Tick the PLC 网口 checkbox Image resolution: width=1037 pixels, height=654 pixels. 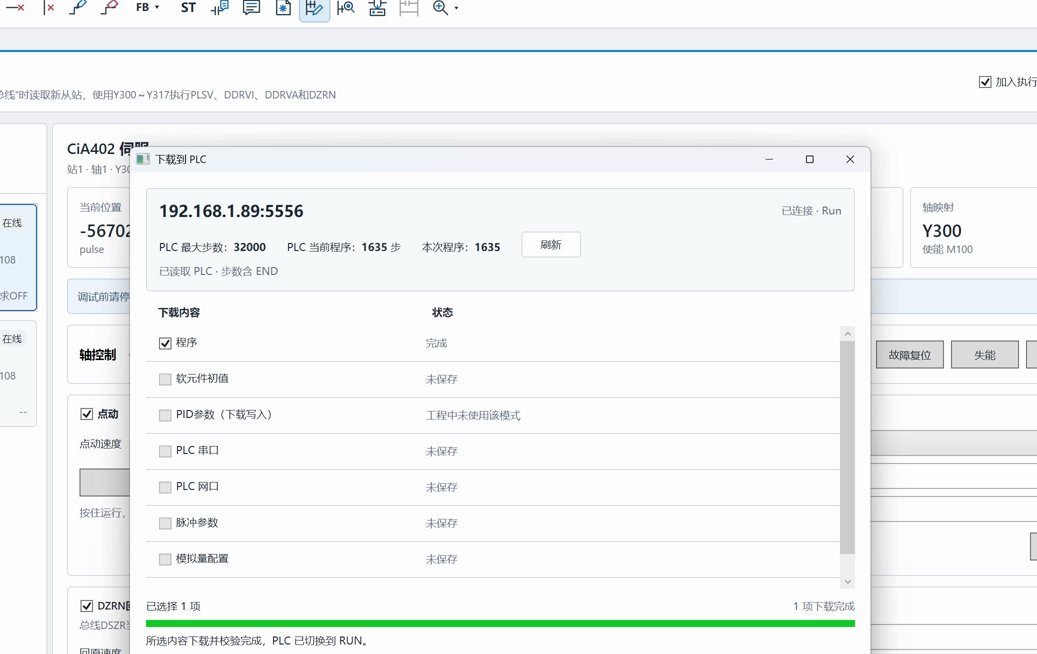click(165, 487)
